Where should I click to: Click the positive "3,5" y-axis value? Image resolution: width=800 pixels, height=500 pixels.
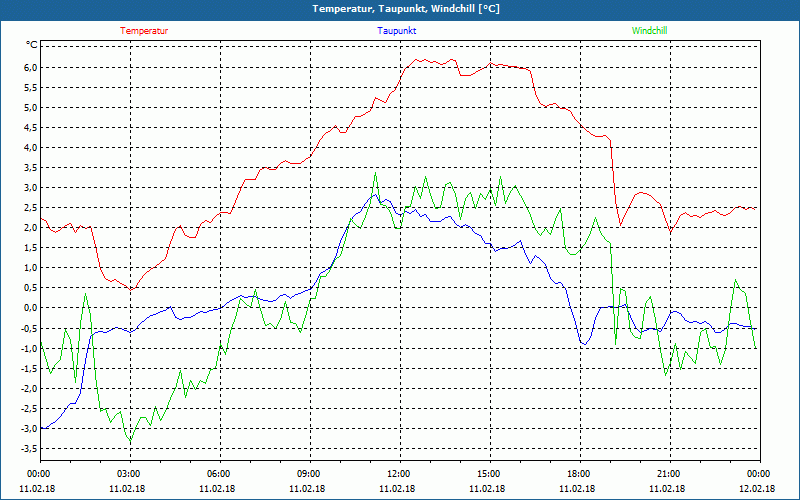pos(30,168)
